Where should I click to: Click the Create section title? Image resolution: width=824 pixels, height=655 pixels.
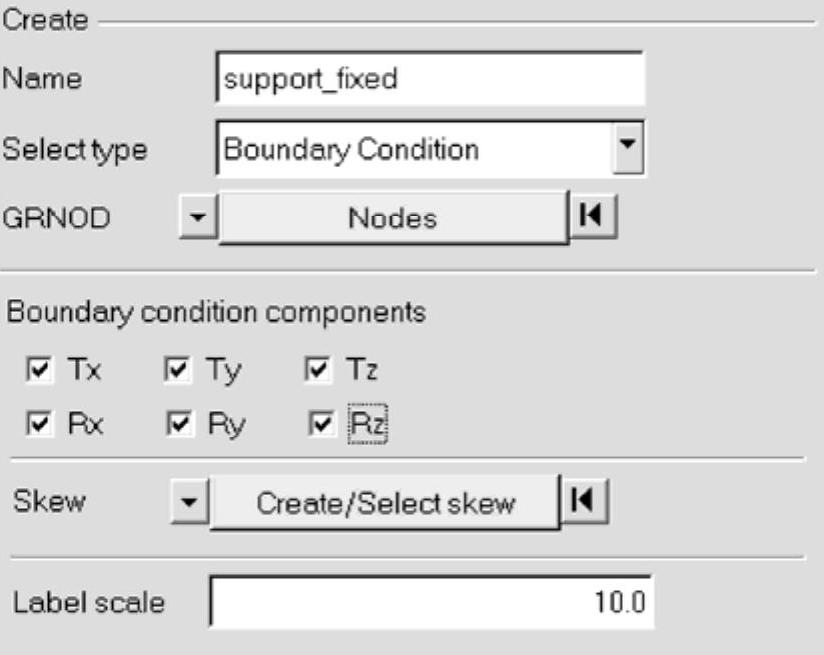point(46,20)
